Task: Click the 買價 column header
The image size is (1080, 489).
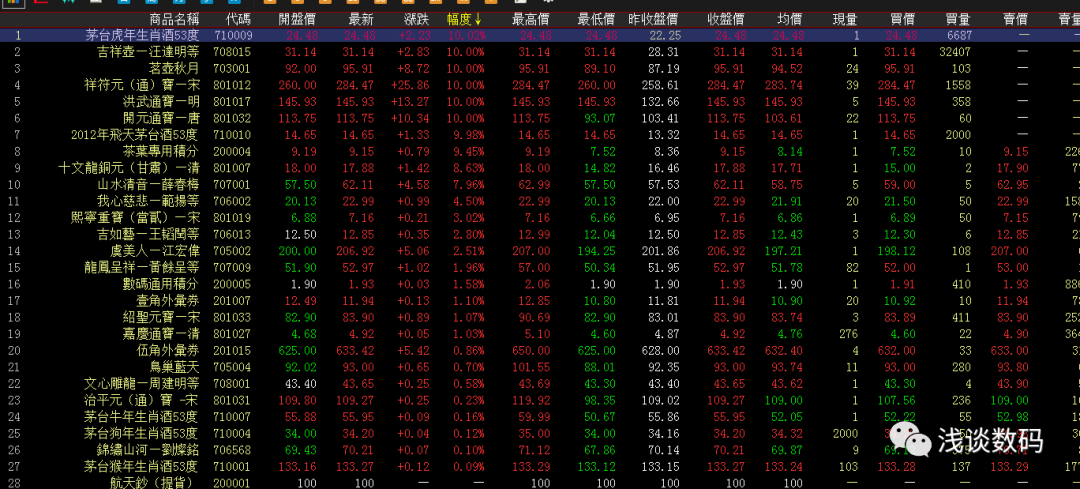Action: pyautogui.click(x=904, y=19)
